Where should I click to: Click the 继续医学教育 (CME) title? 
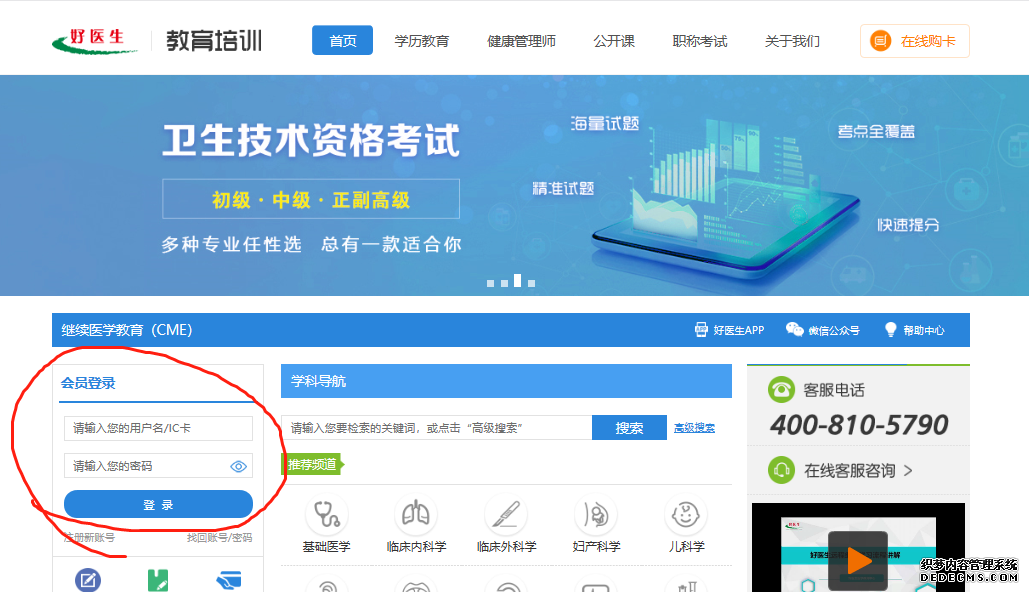(x=127, y=329)
